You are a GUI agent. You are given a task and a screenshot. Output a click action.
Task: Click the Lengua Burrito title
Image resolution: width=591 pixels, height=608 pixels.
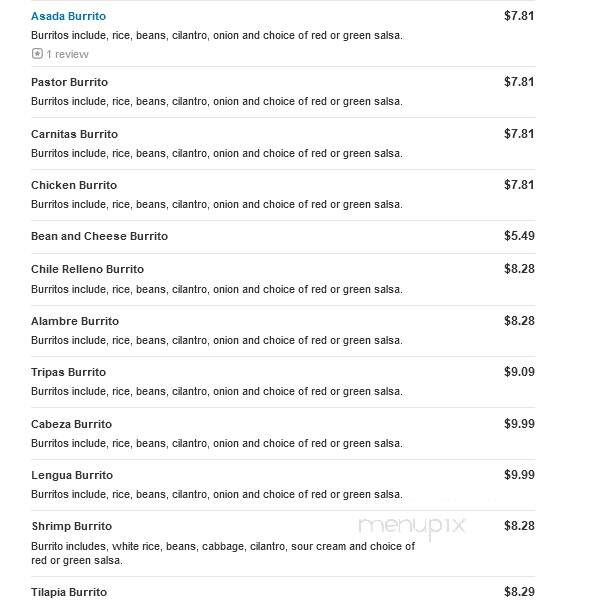point(72,475)
